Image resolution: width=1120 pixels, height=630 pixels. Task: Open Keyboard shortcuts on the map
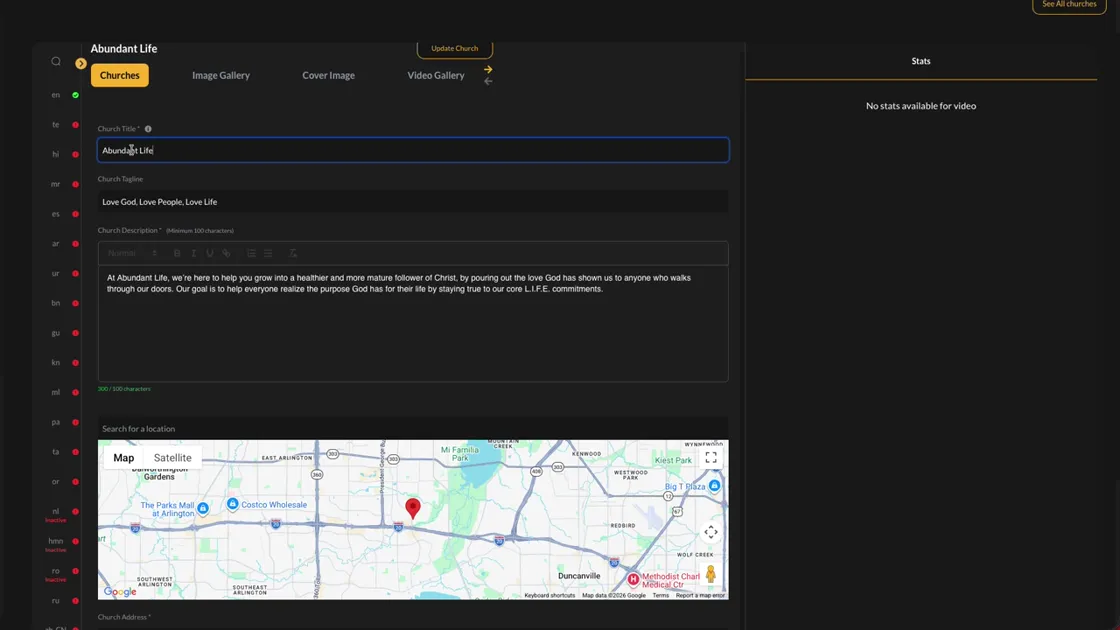click(549, 595)
